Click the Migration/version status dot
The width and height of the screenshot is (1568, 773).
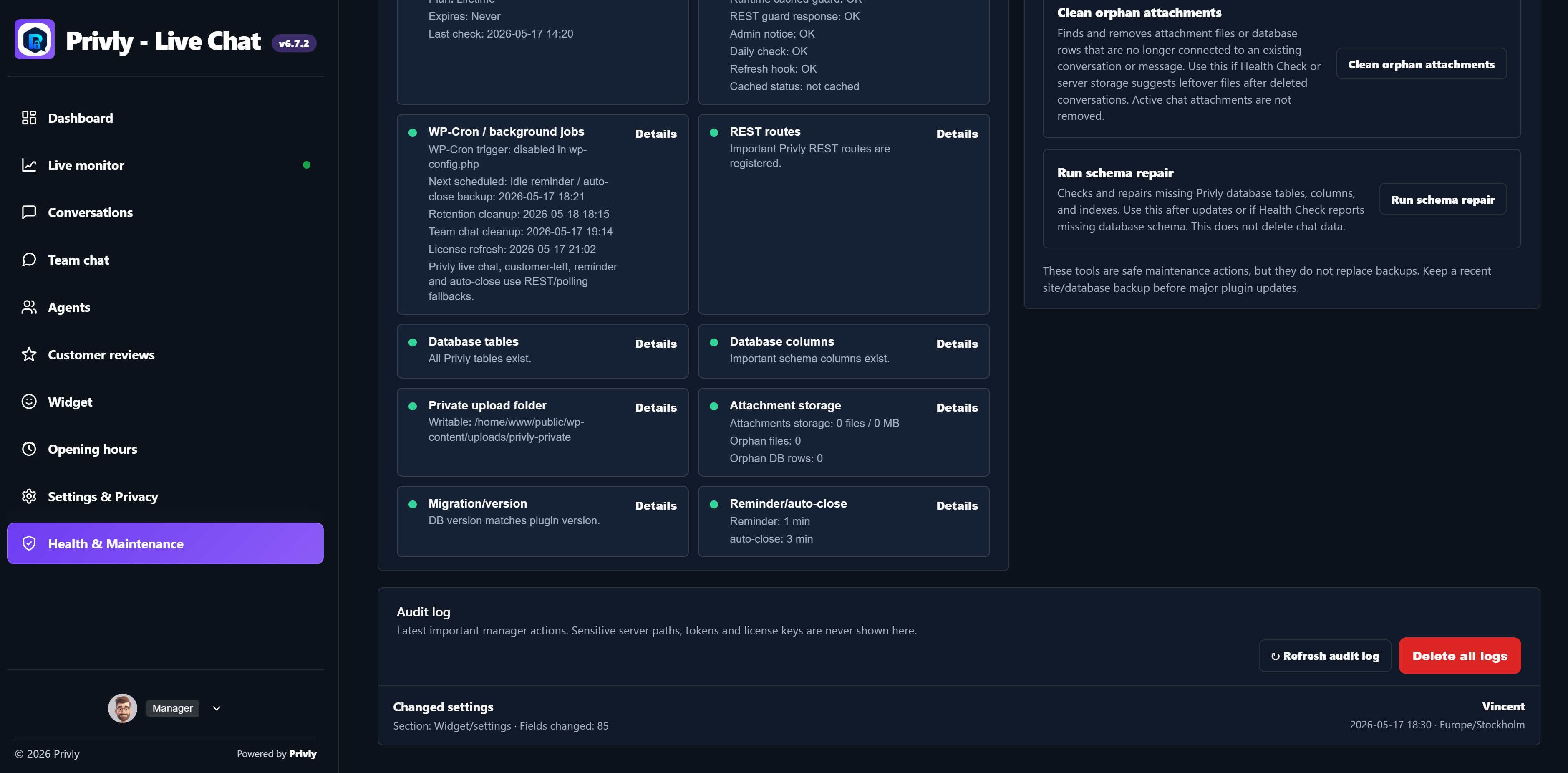413,504
